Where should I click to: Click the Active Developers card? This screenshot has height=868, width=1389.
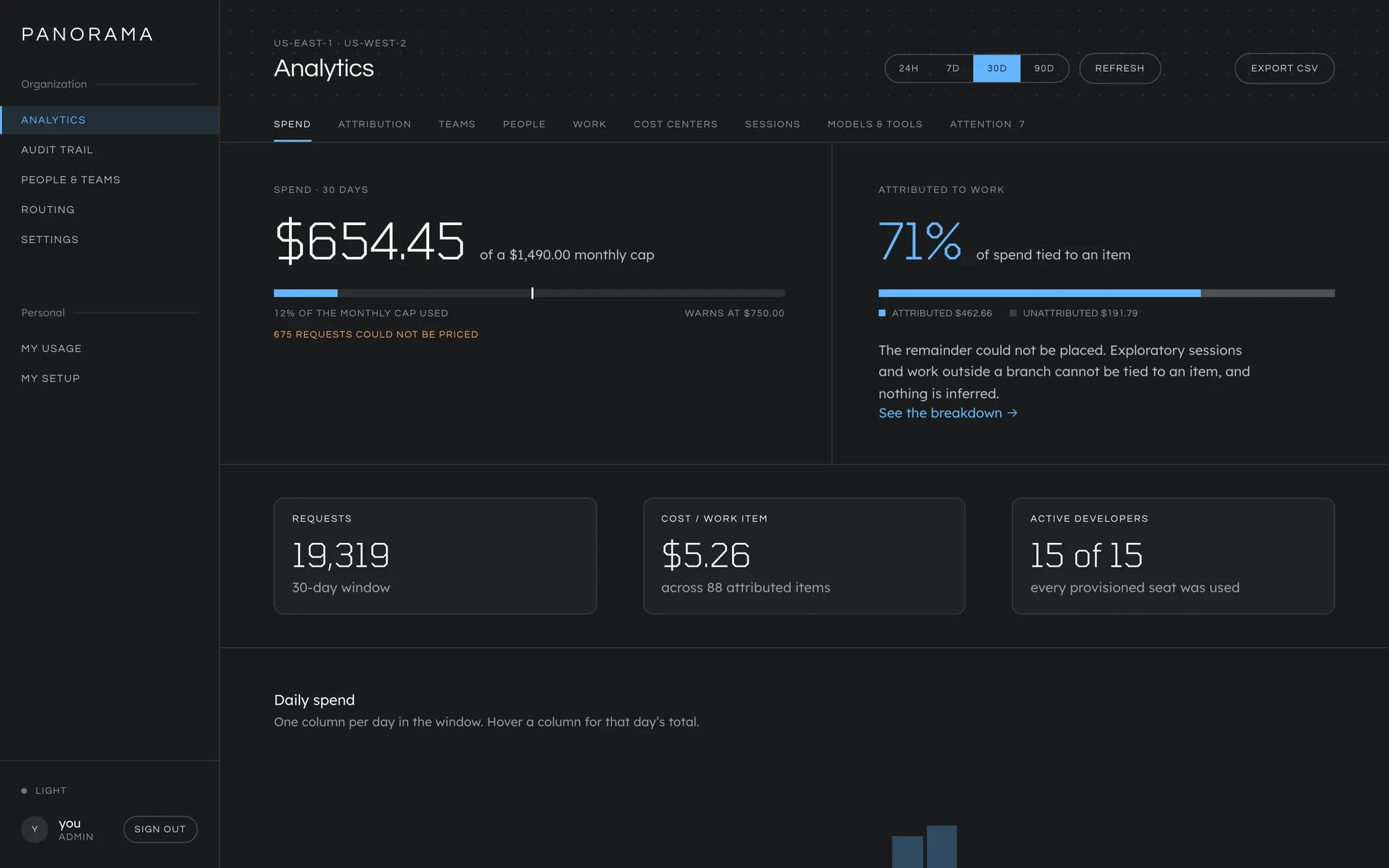1173,556
